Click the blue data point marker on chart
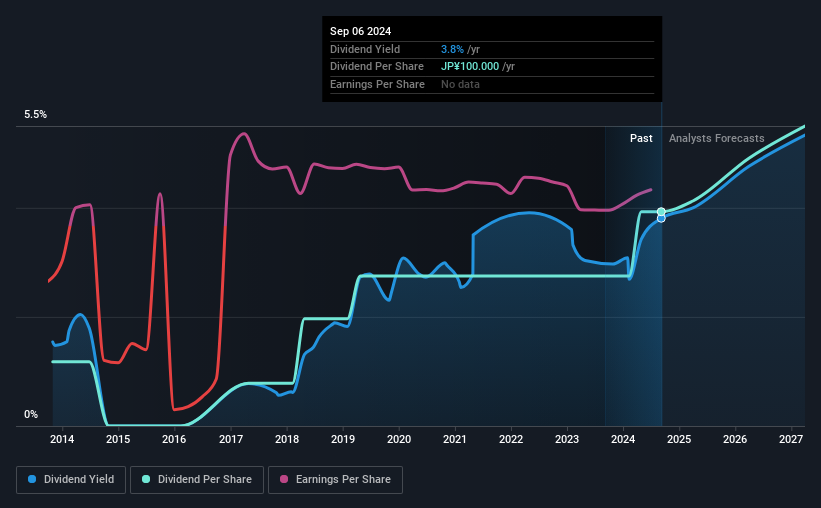 pos(661,218)
